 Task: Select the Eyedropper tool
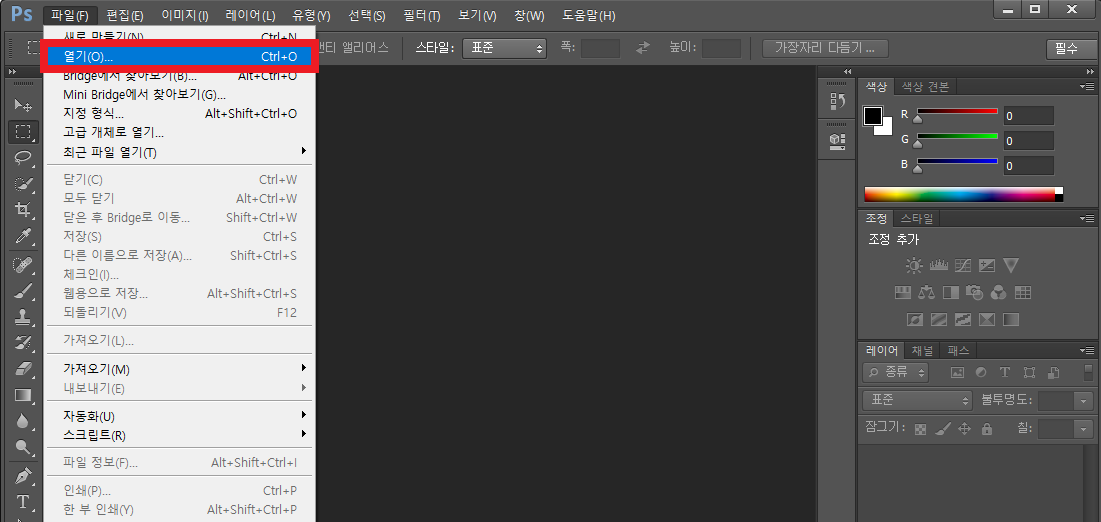[x=23, y=235]
